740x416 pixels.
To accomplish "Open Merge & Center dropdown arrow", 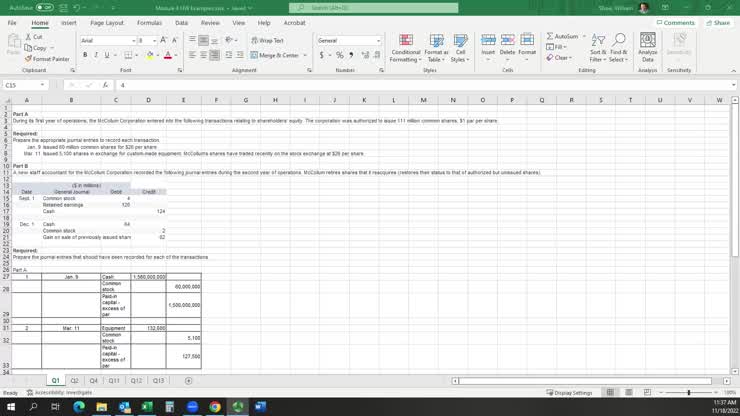I will pos(305,55).
